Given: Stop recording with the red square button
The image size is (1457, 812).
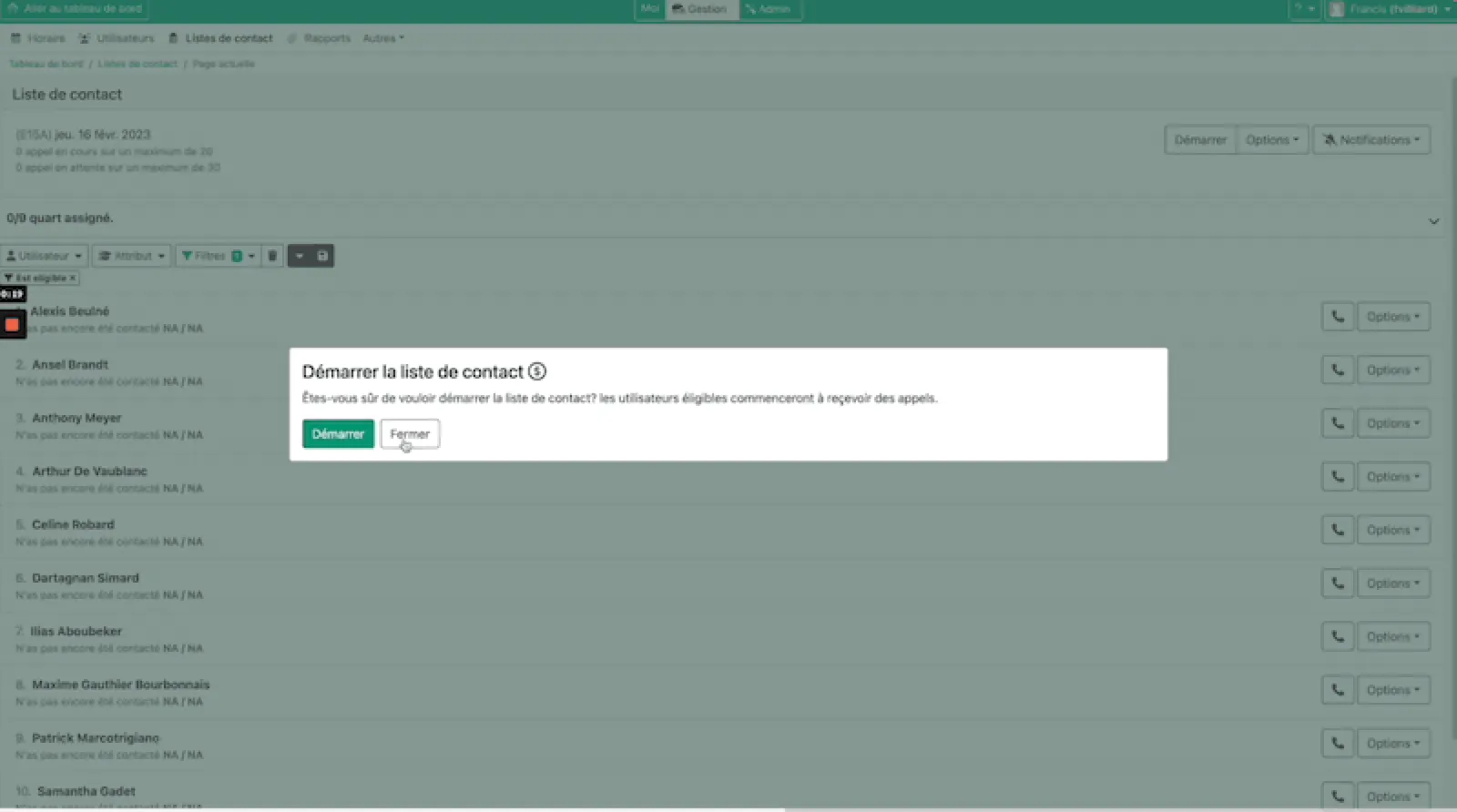Looking at the screenshot, I should click(x=12, y=324).
